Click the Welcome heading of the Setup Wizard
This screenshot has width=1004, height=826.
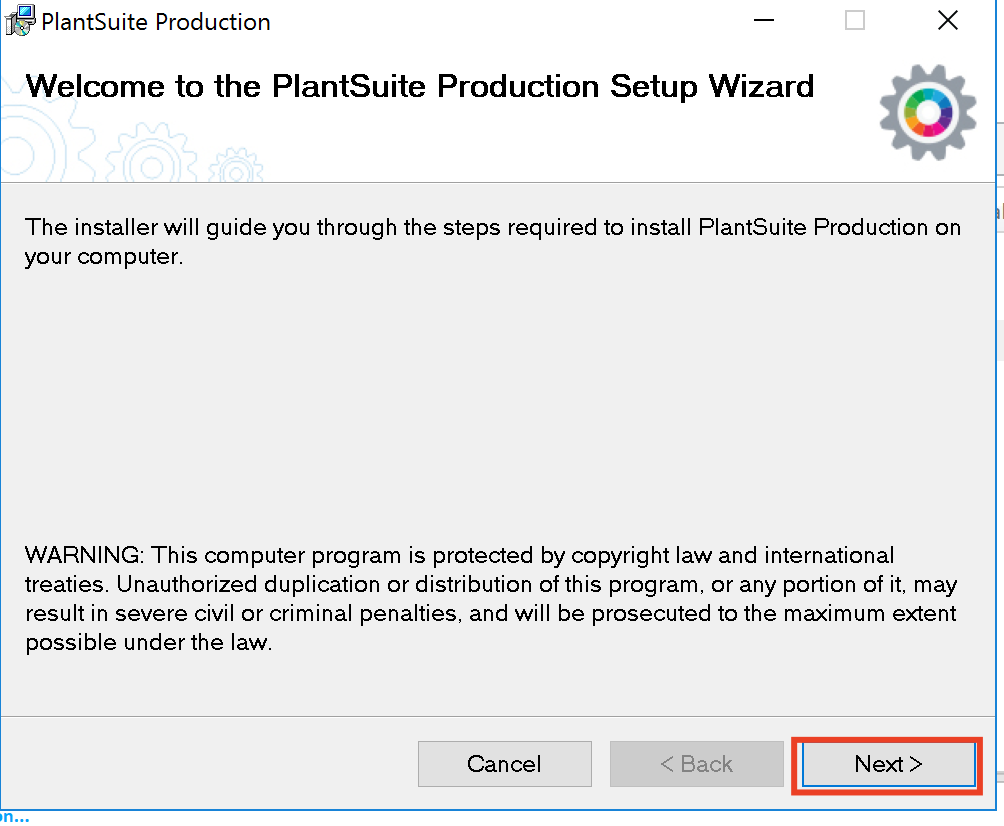click(x=420, y=86)
